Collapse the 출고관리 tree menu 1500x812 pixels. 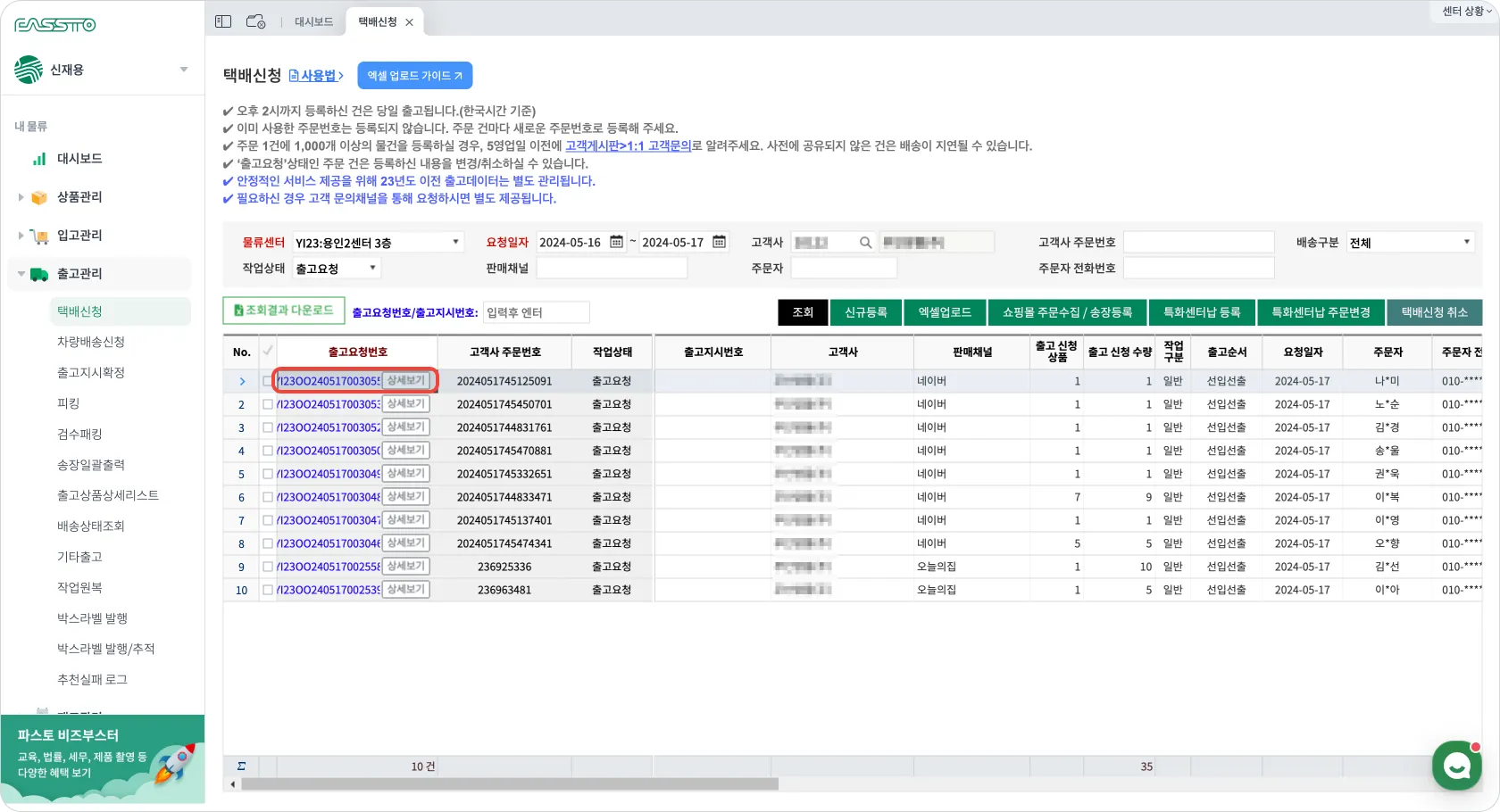[x=21, y=274]
